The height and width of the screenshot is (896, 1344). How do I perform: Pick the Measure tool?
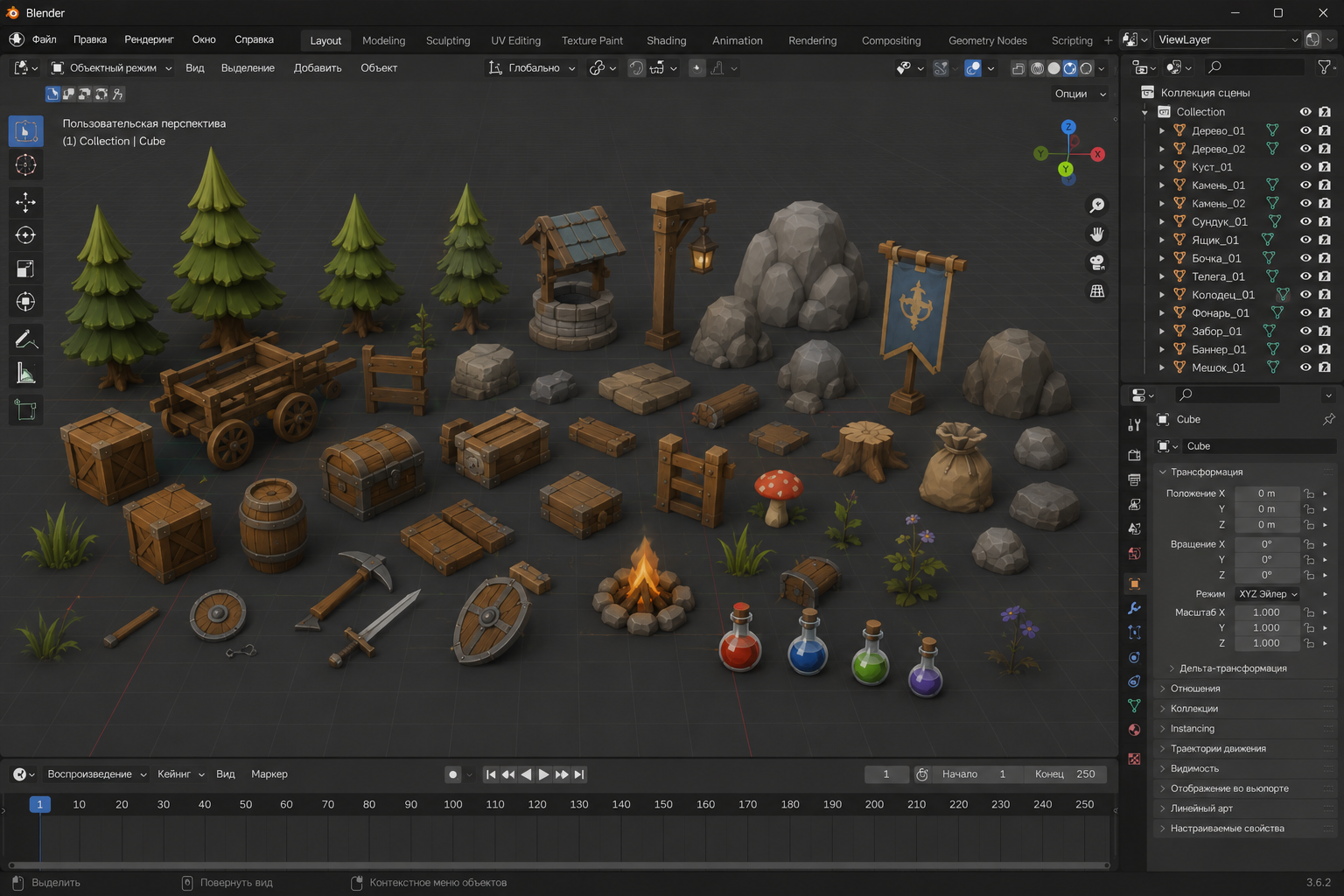pyautogui.click(x=25, y=374)
